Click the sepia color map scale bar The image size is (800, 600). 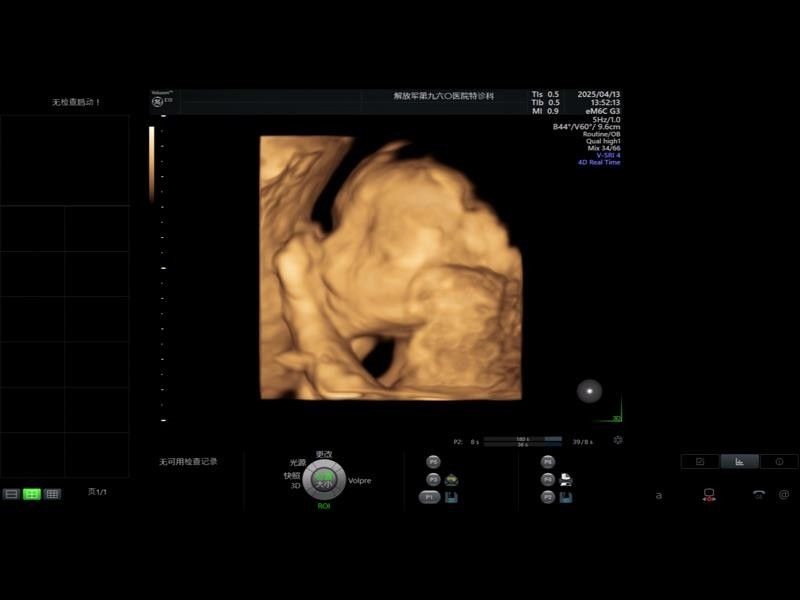(152, 164)
